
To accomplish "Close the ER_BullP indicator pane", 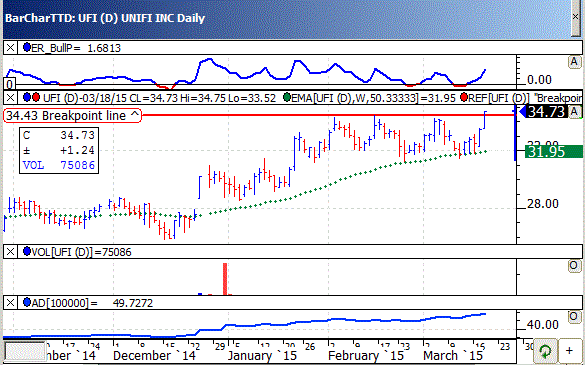I will [x=10, y=48].
